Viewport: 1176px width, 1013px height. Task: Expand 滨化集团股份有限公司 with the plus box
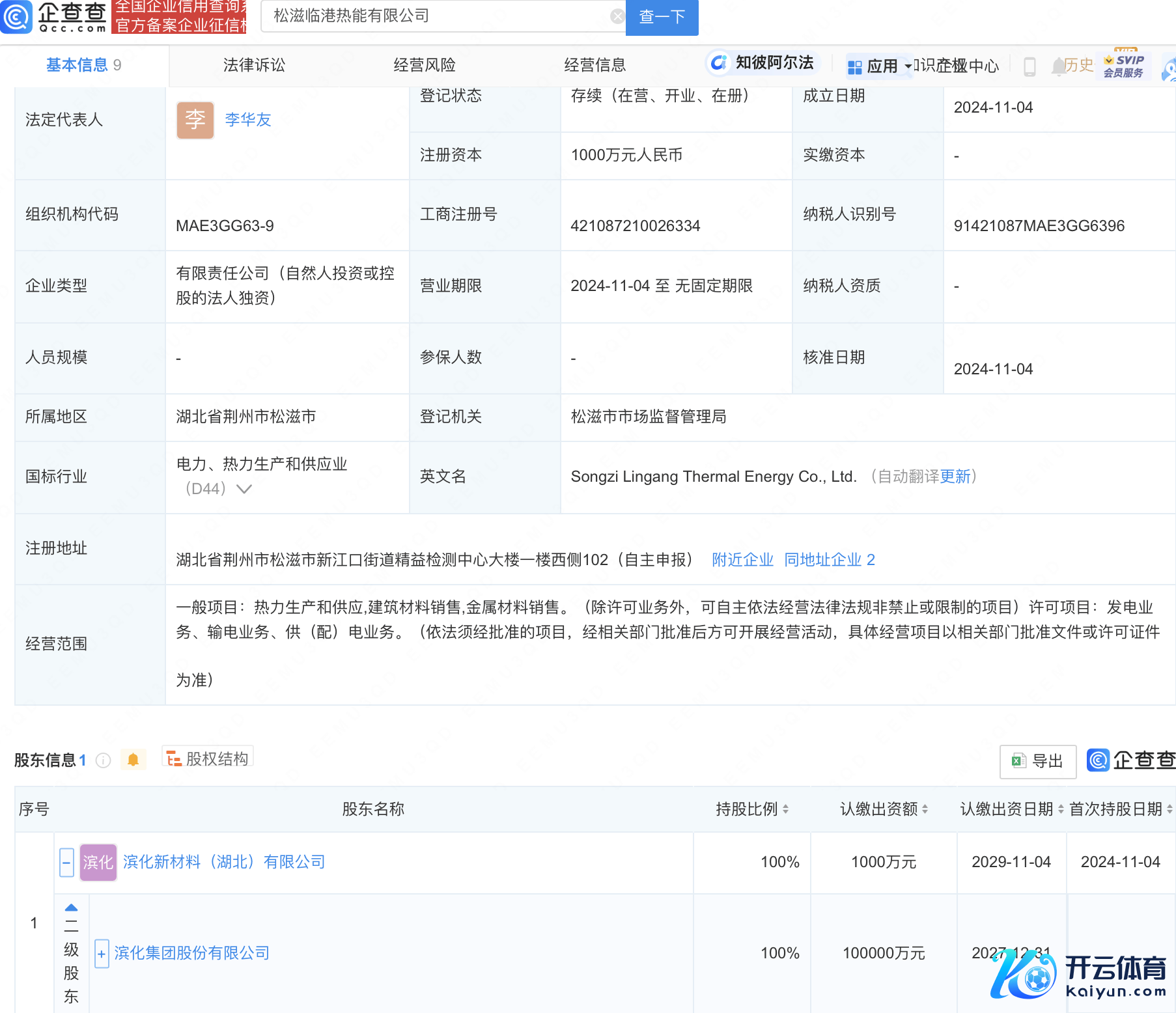(x=102, y=954)
